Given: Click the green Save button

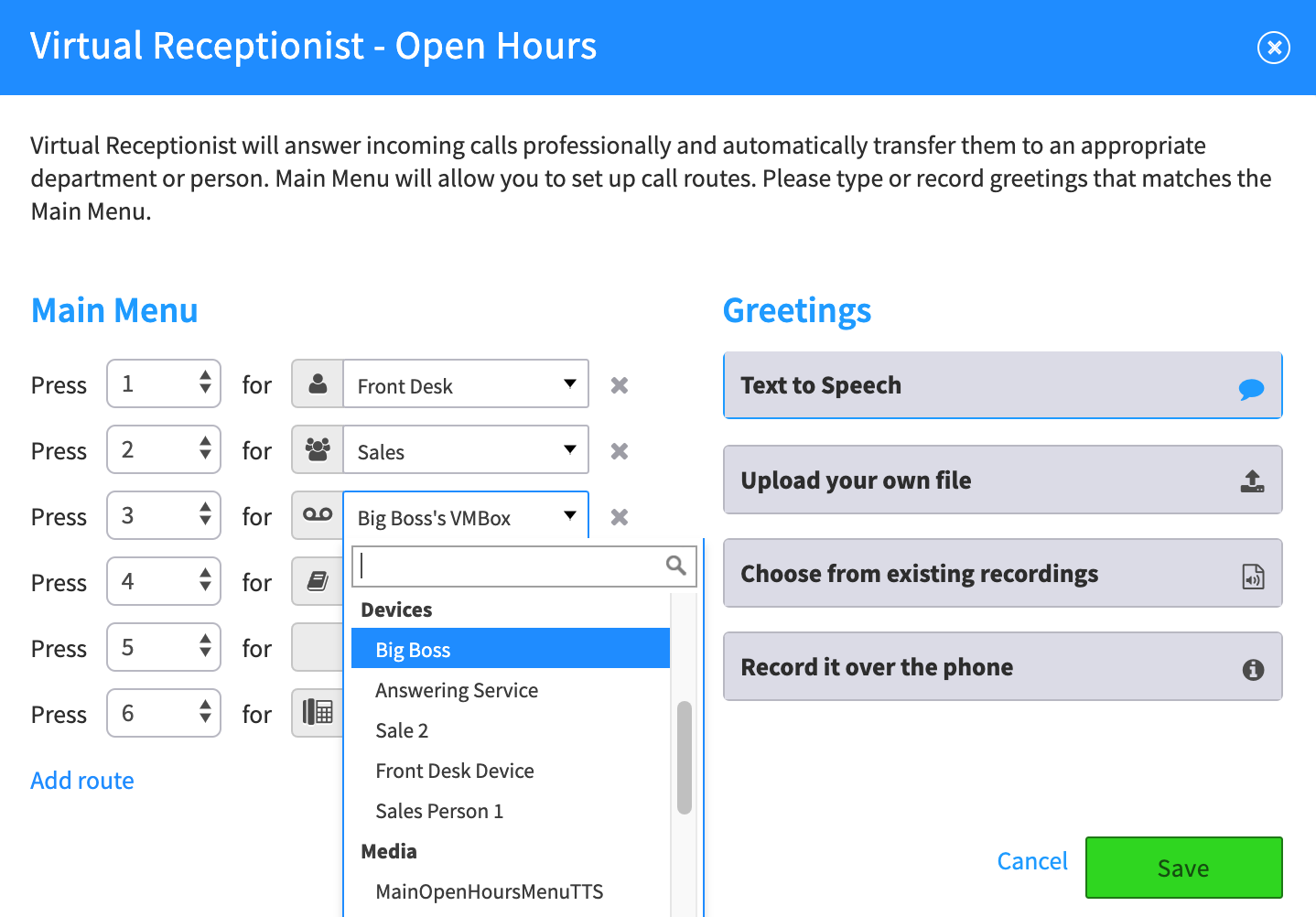Looking at the screenshot, I should (1184, 868).
